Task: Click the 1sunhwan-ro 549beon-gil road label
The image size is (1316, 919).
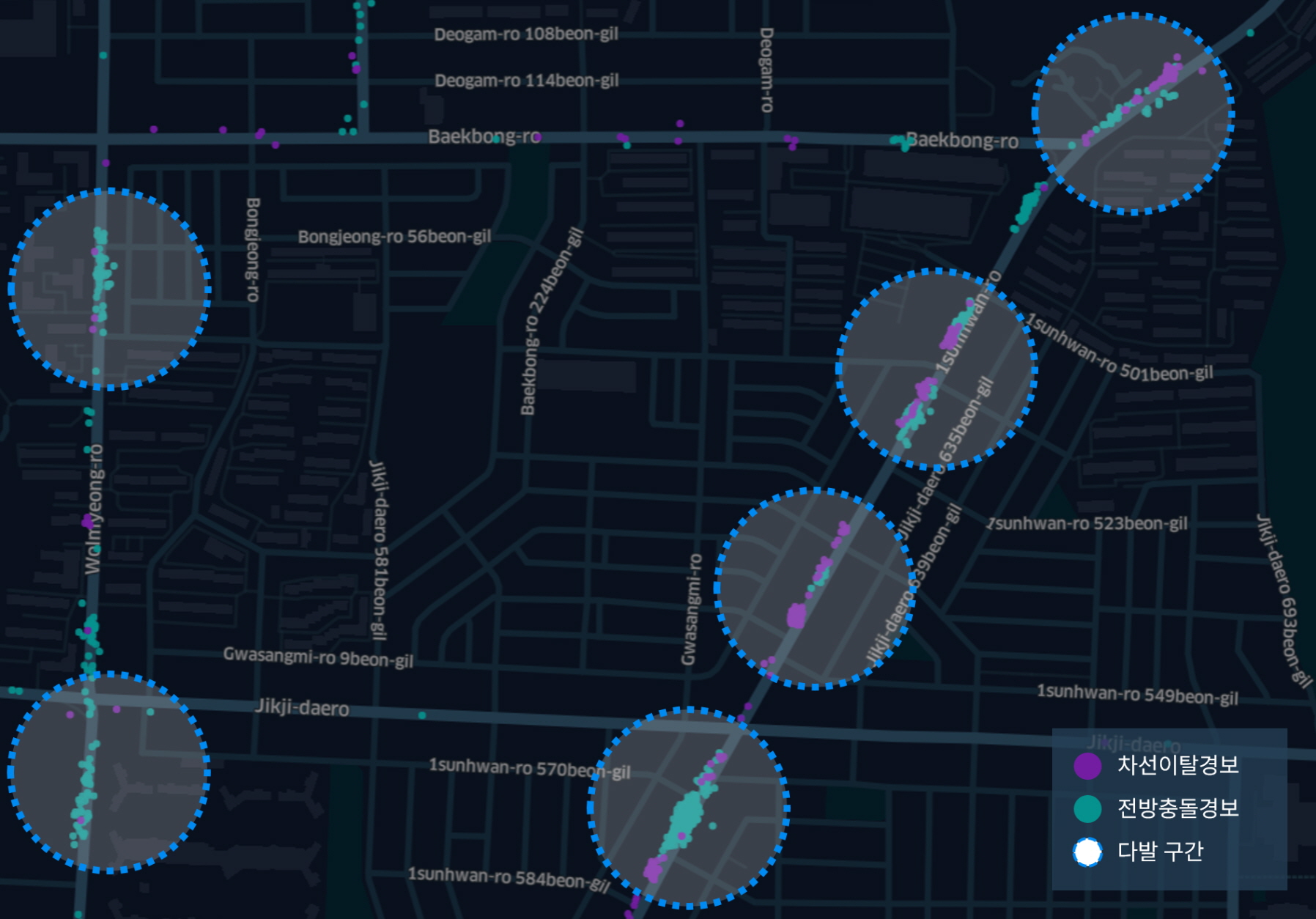Action: 1137,694
